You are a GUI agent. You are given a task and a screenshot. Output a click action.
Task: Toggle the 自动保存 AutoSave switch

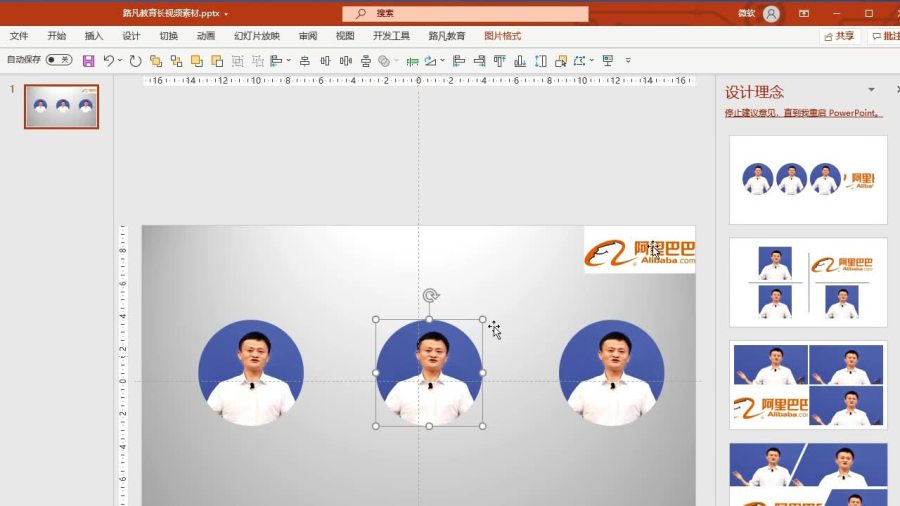59,60
